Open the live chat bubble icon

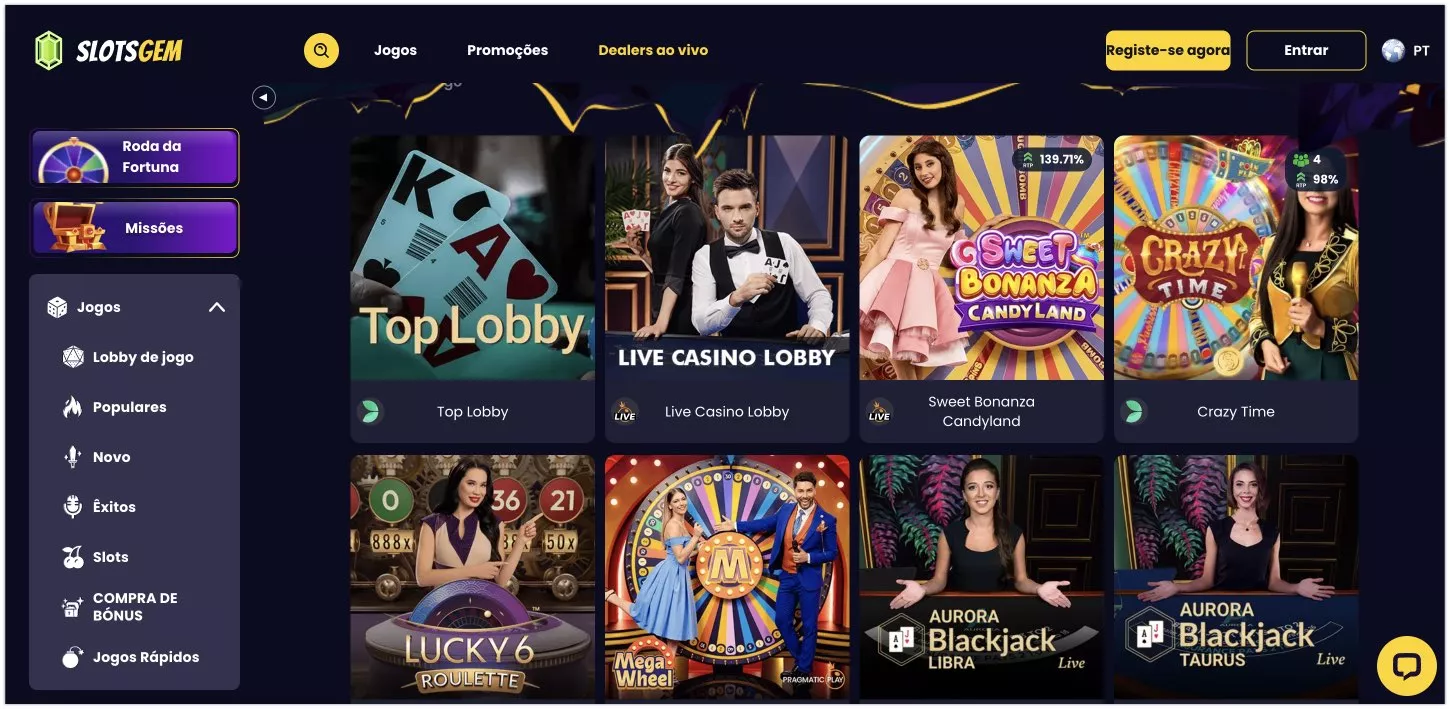(x=1406, y=666)
